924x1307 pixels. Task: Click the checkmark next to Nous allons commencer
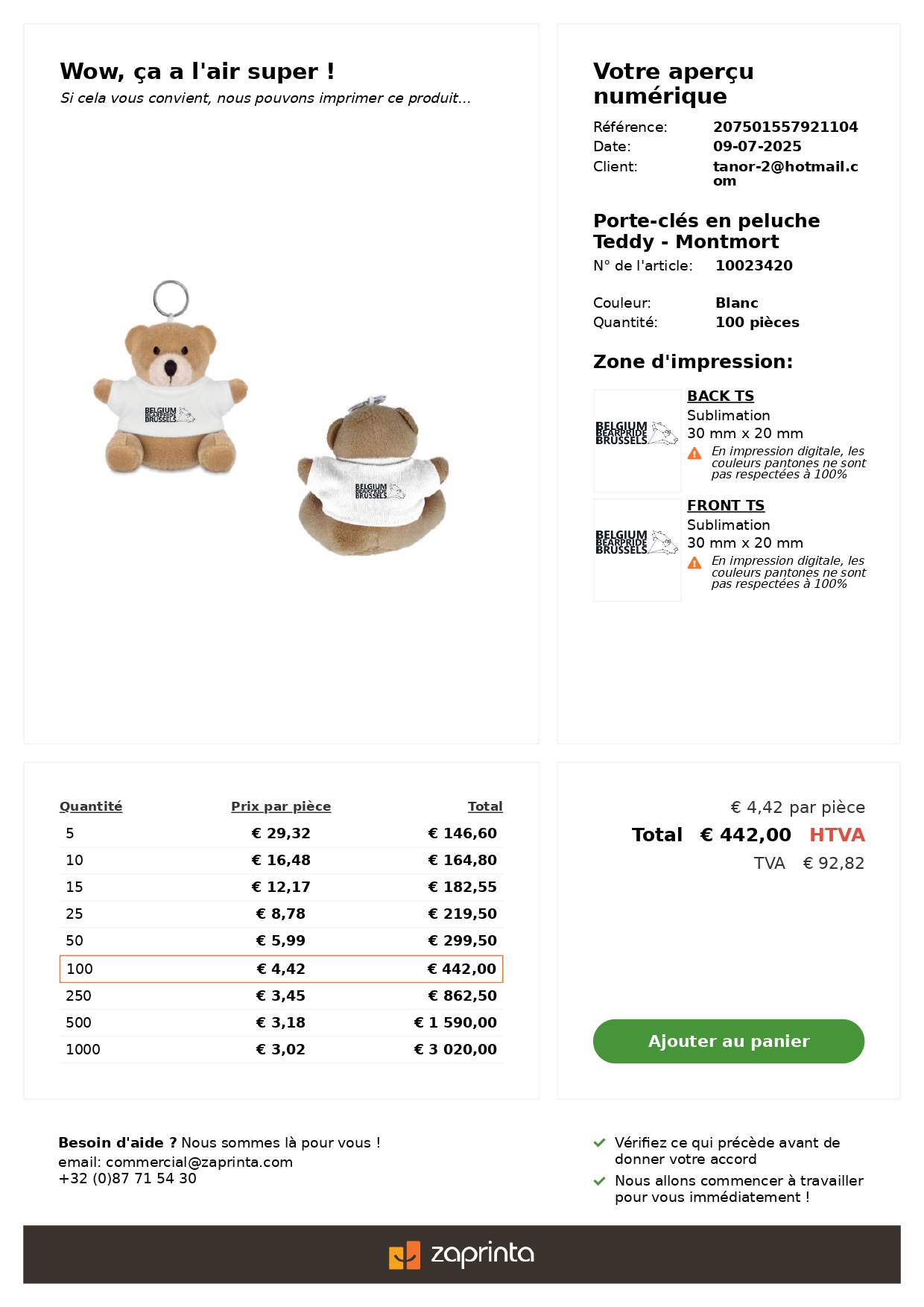pyautogui.click(x=599, y=1180)
